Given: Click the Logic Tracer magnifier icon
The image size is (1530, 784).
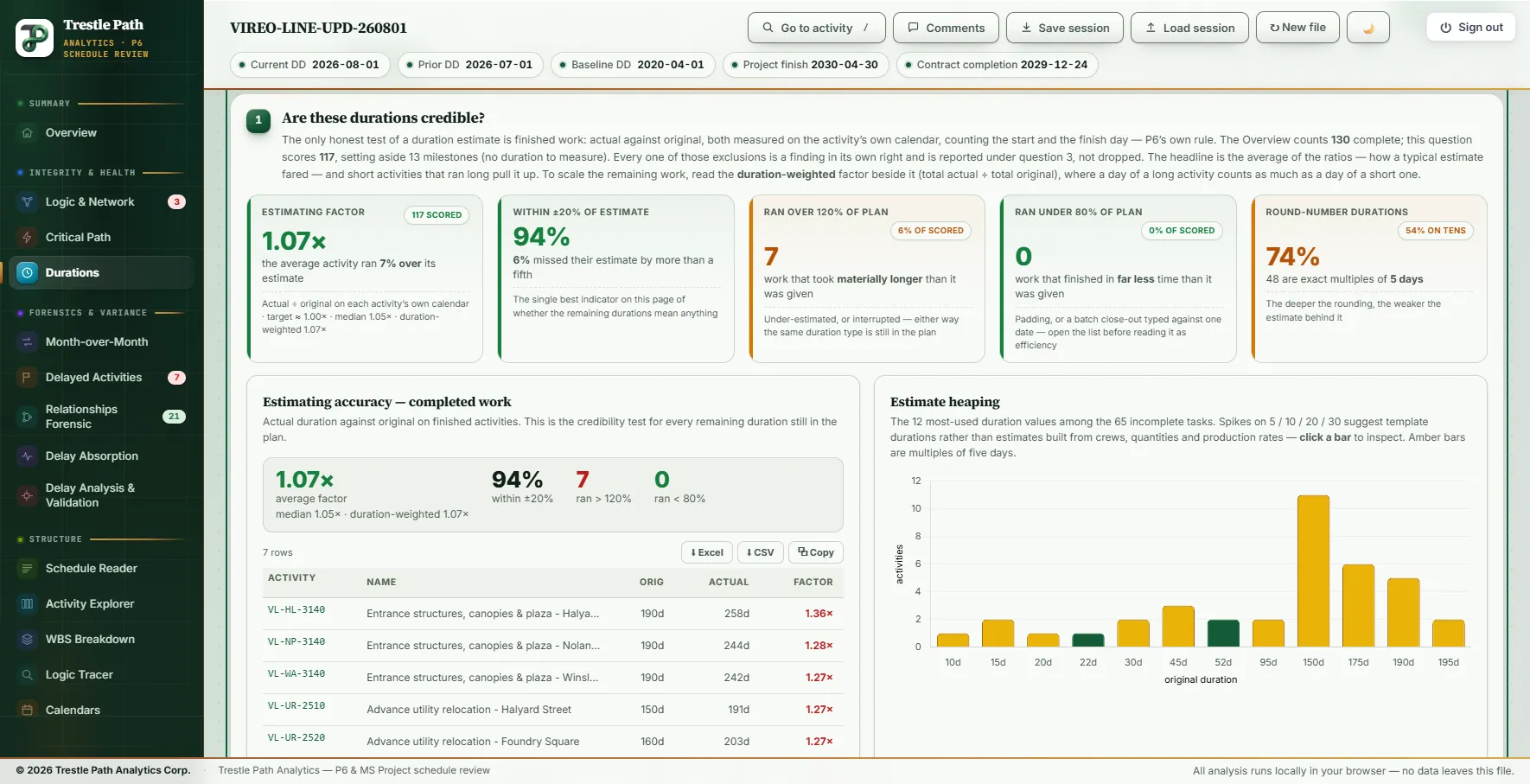Looking at the screenshot, I should pos(27,675).
